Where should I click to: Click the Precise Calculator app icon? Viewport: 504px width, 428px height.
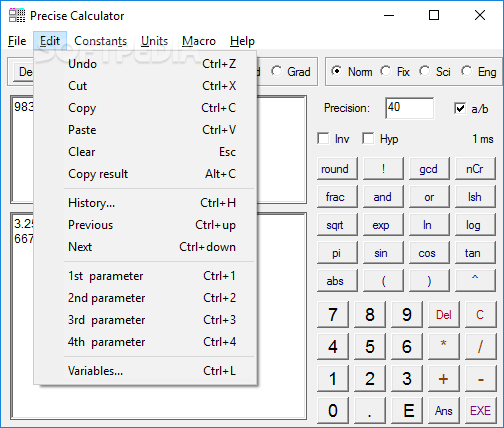[17, 15]
